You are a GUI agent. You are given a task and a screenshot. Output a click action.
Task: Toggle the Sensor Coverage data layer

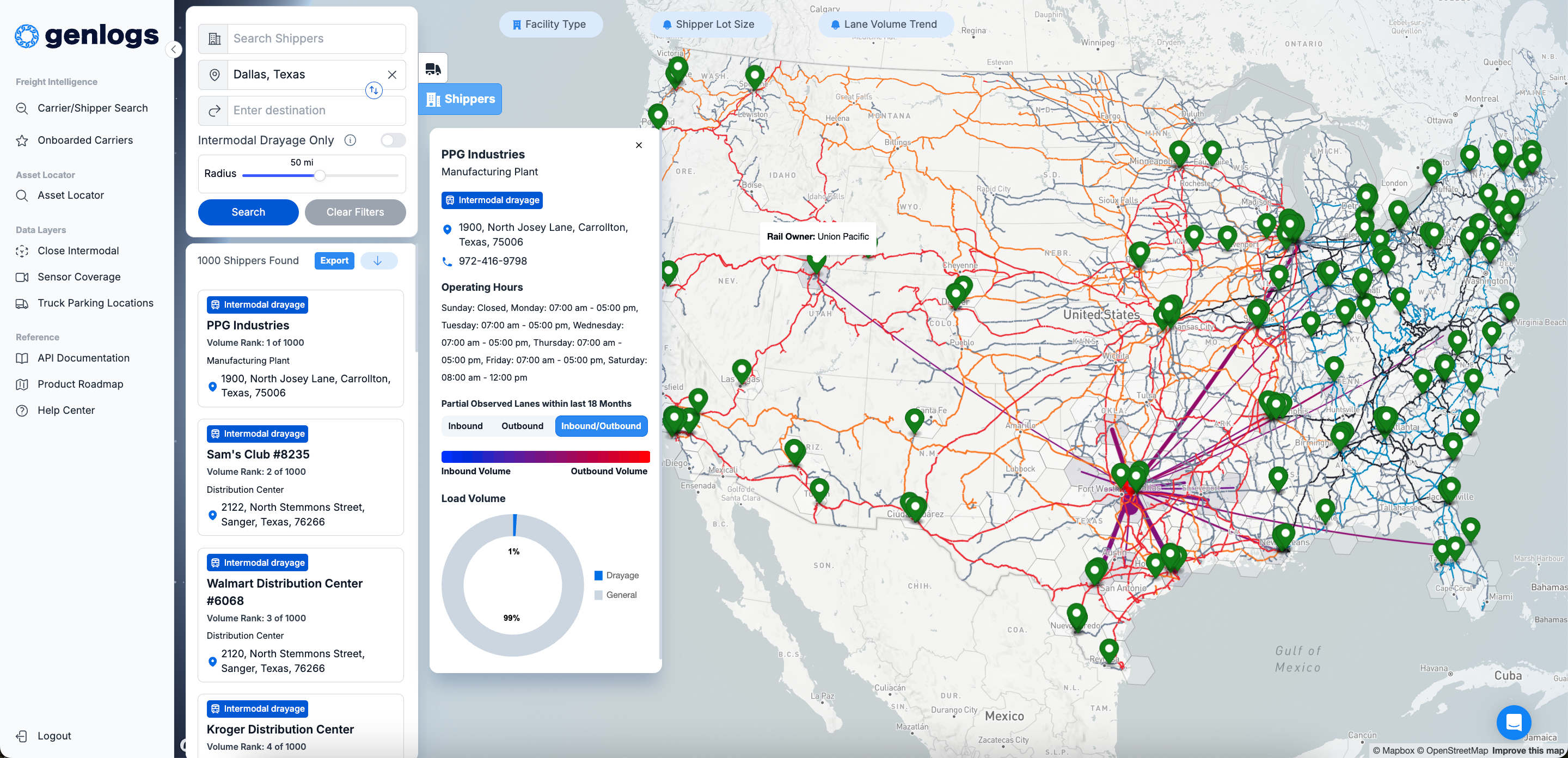pos(78,277)
